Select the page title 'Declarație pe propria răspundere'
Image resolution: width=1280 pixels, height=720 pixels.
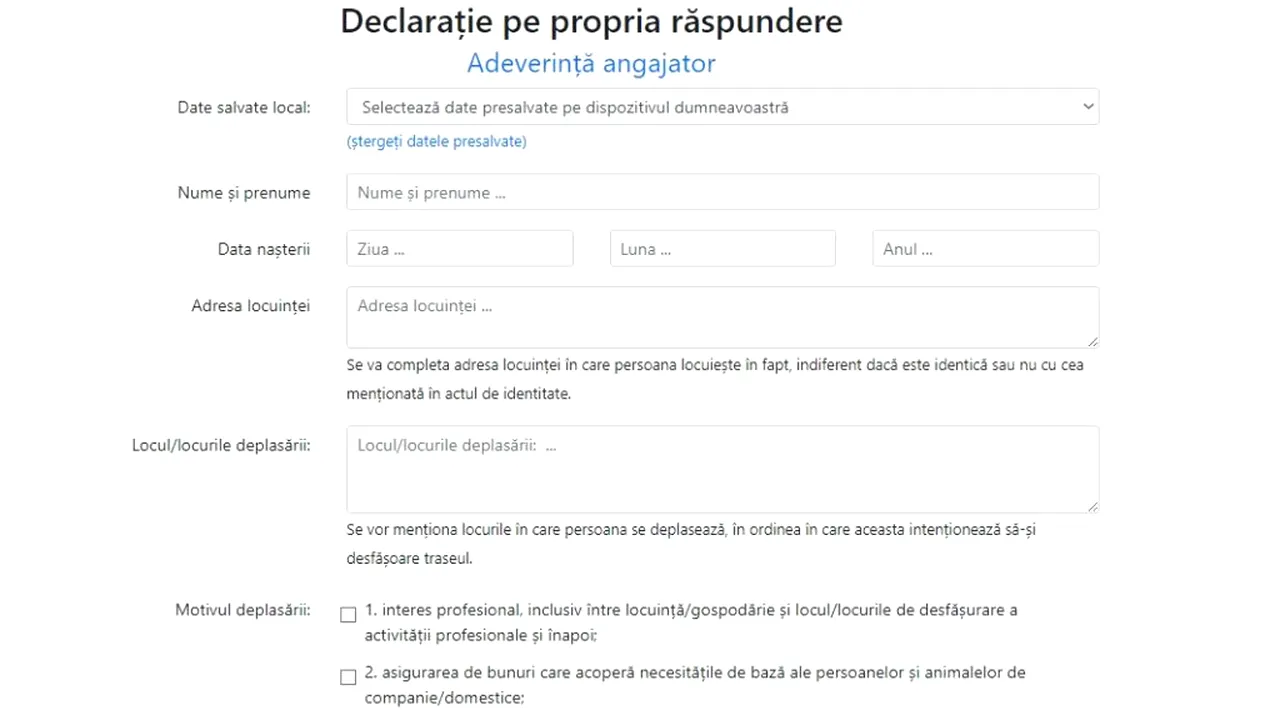[591, 21]
